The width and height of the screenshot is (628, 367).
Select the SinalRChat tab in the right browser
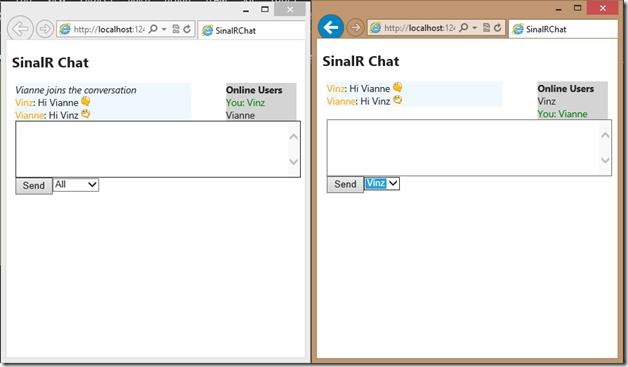point(563,29)
